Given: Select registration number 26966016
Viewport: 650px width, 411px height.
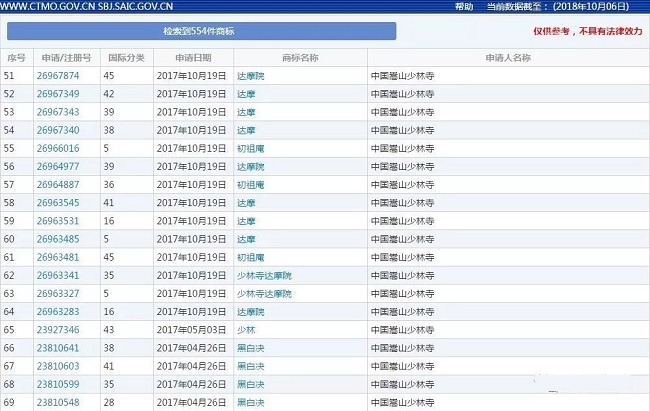Looking at the screenshot, I should click(58, 147).
